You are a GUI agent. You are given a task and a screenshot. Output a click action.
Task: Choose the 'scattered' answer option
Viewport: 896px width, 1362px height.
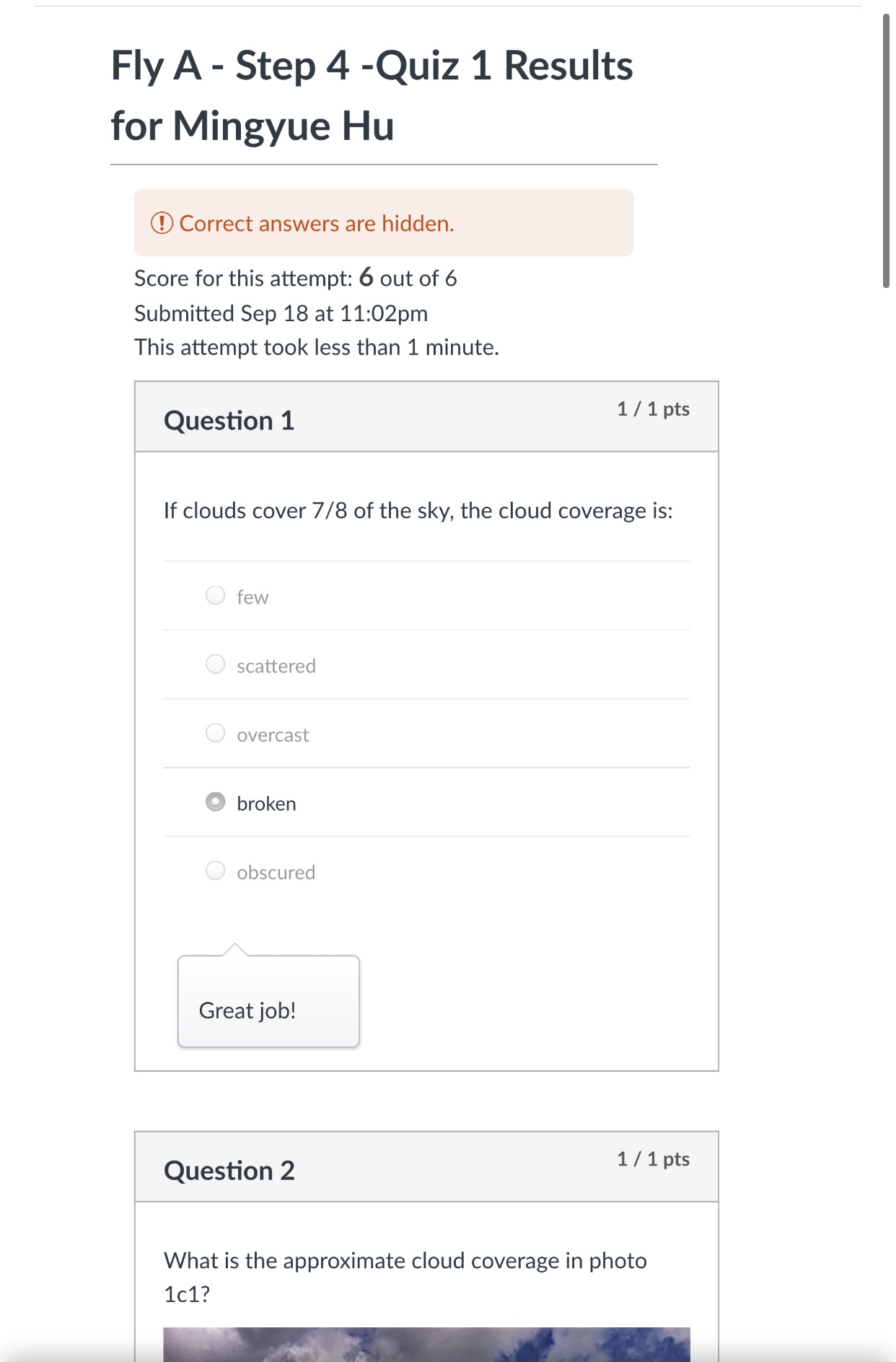click(216, 664)
